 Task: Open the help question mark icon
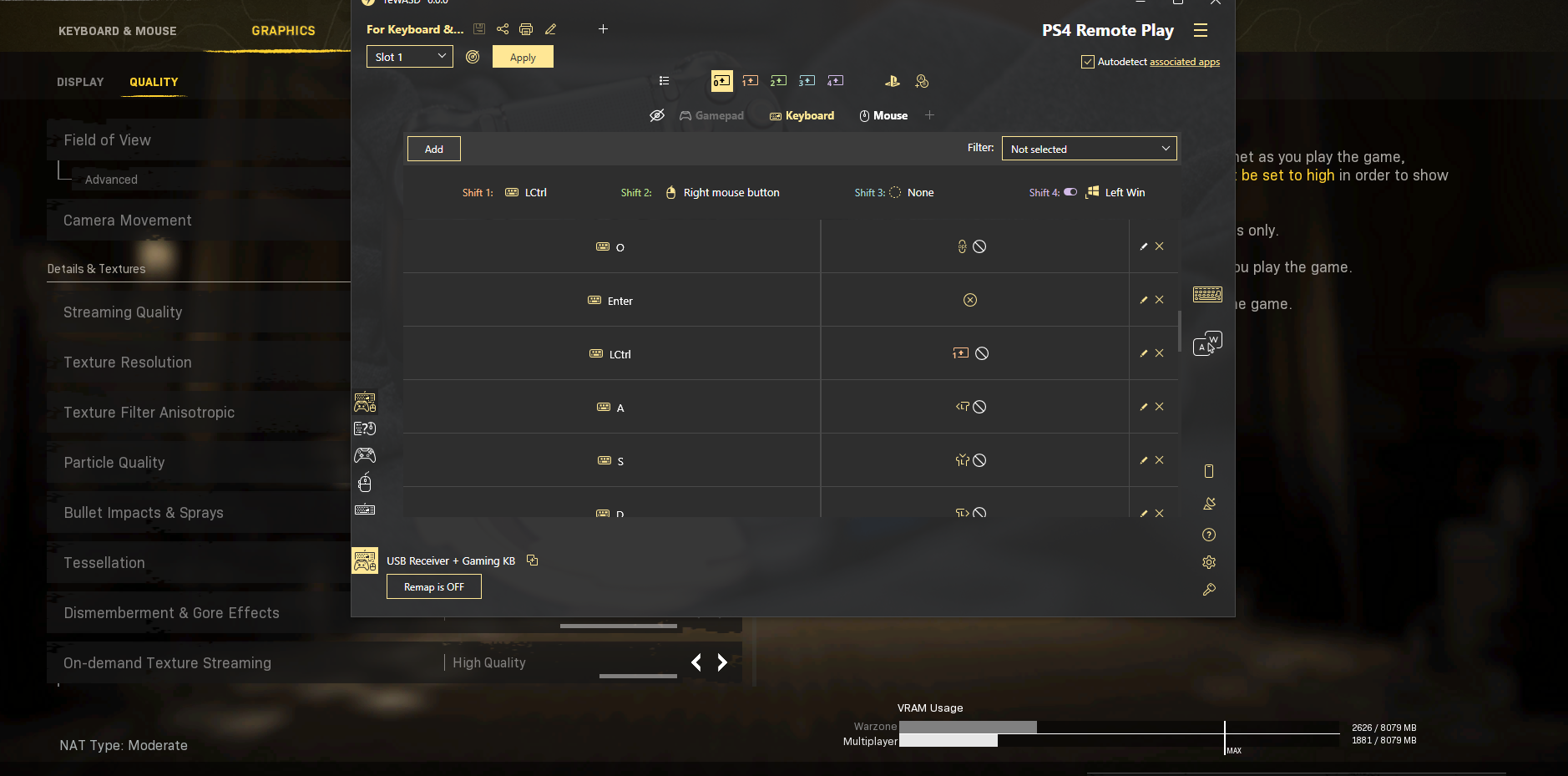click(x=1209, y=535)
